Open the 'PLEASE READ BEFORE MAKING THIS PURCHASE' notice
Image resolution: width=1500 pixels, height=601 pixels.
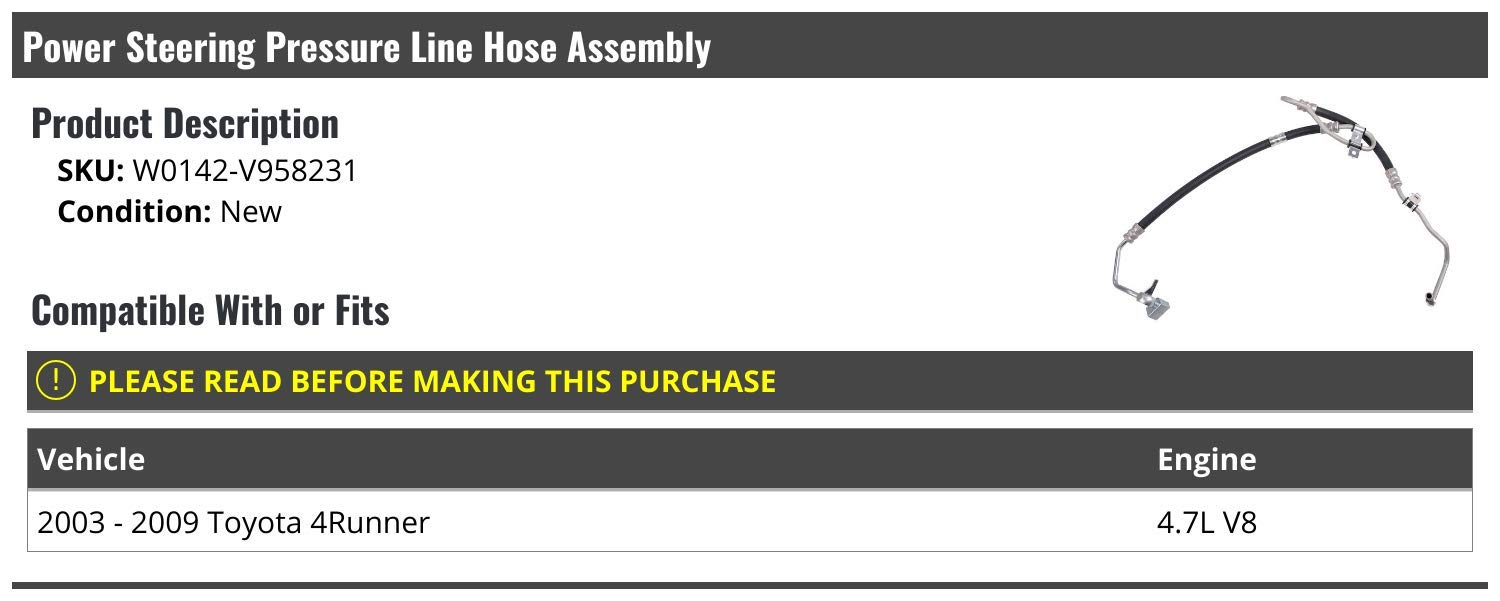(432, 381)
